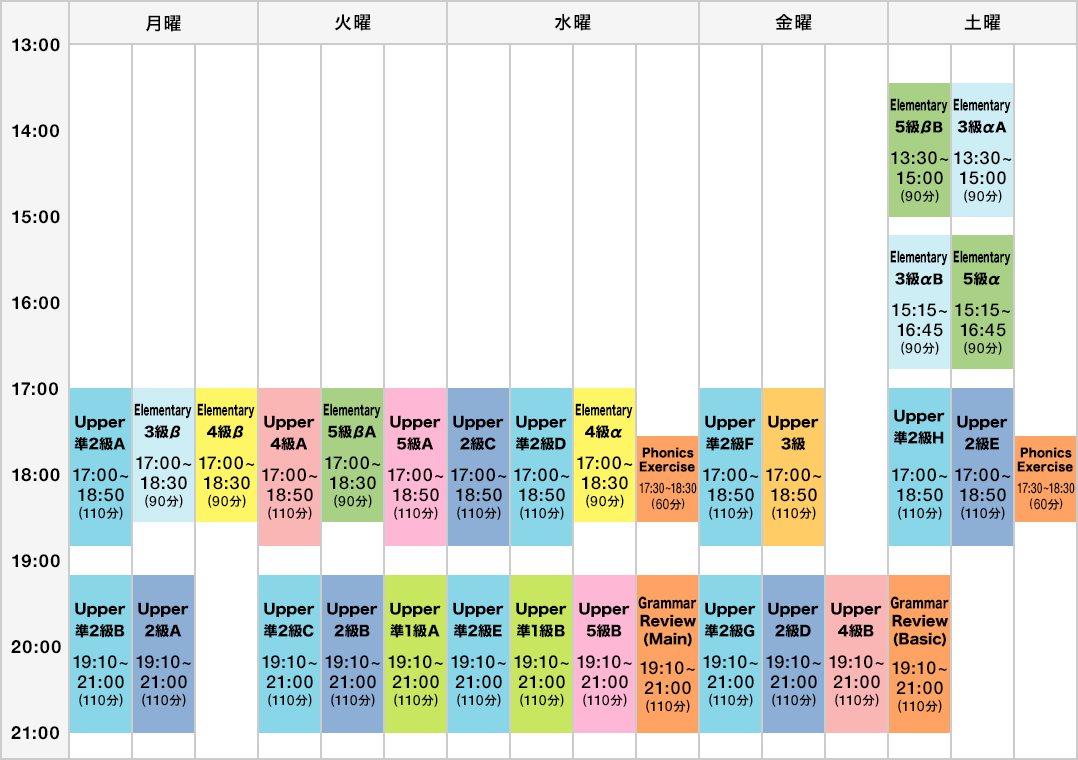The height and width of the screenshot is (760, 1078).
Task: Open the Elementary 3級αB class block
Action: click(x=919, y=302)
